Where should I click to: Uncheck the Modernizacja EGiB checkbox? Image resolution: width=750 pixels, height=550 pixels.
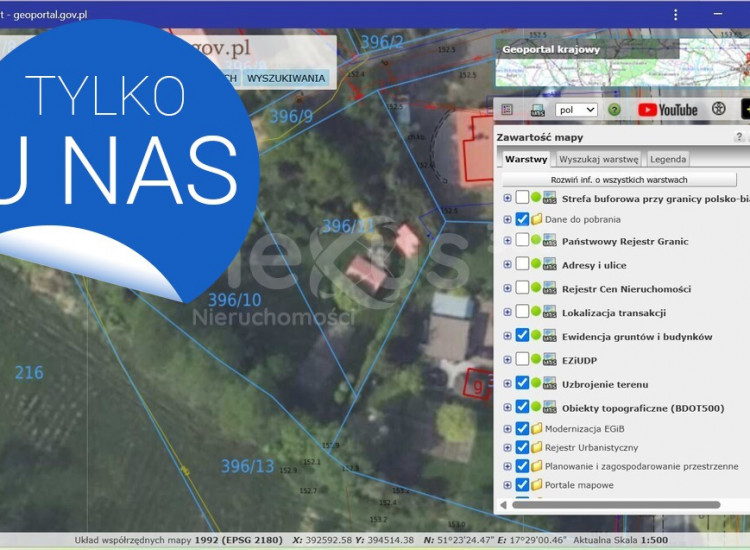click(522, 429)
